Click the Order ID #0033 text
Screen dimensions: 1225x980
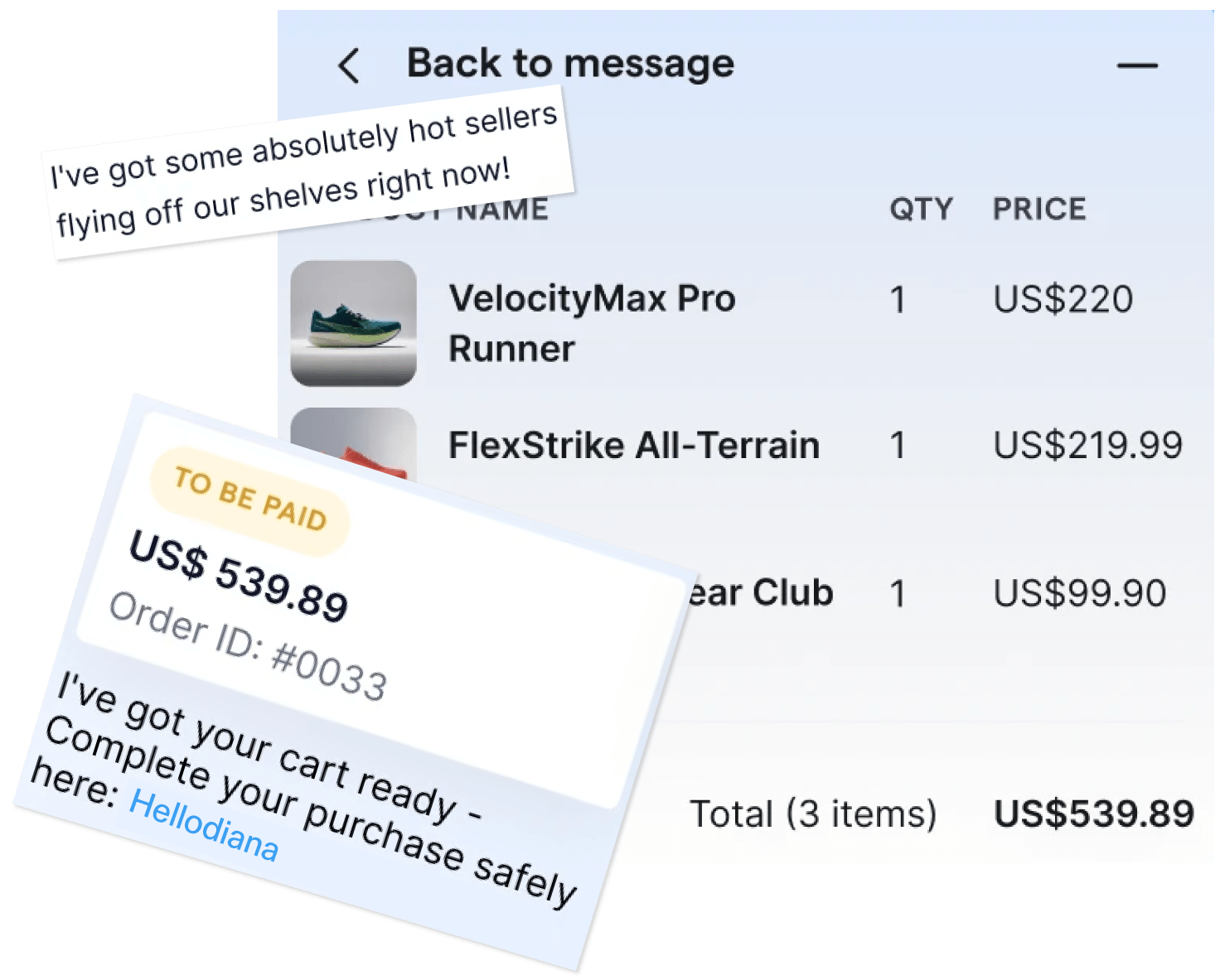point(248,647)
